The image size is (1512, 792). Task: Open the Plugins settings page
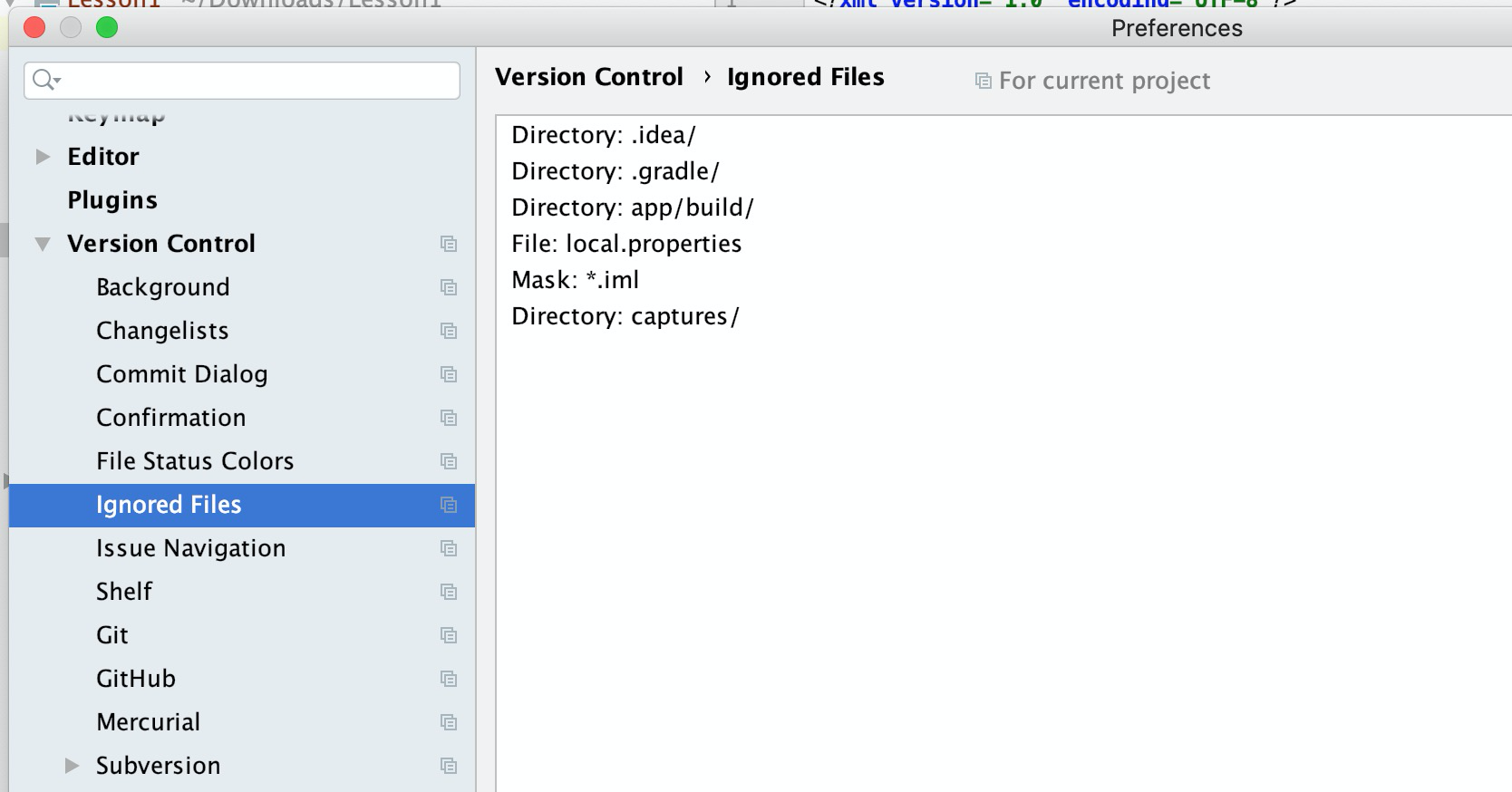coord(111,199)
